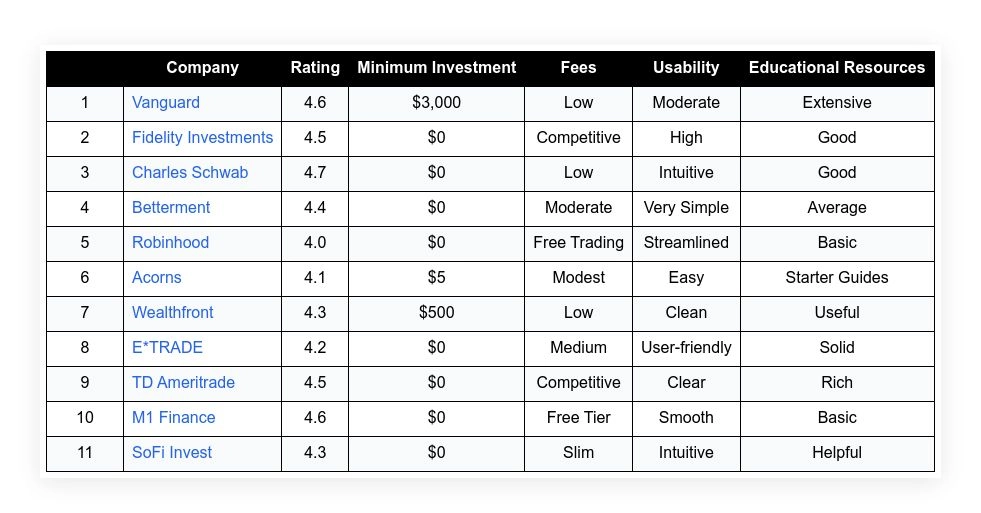This screenshot has width=981, height=513.
Task: Visit the M1 Finance link
Action: point(173,418)
